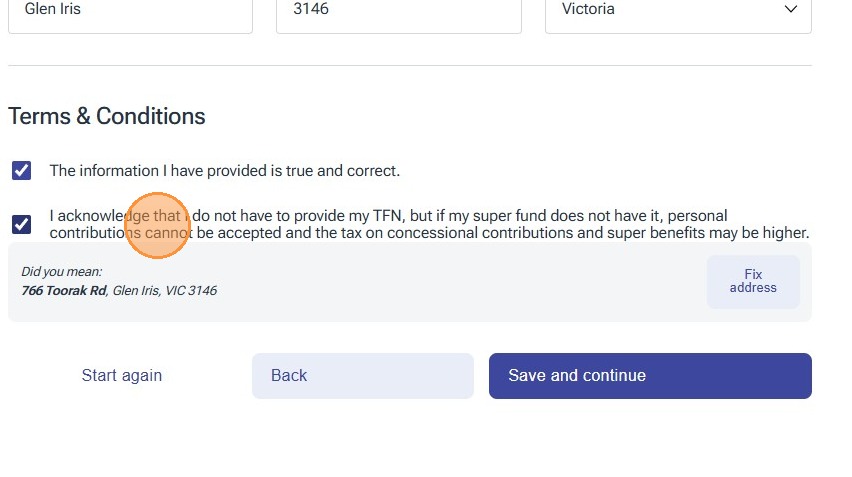The height and width of the screenshot is (477, 852).
Task: Select the suggested '766 Toorak Rd' bold text
Action: tap(63, 291)
